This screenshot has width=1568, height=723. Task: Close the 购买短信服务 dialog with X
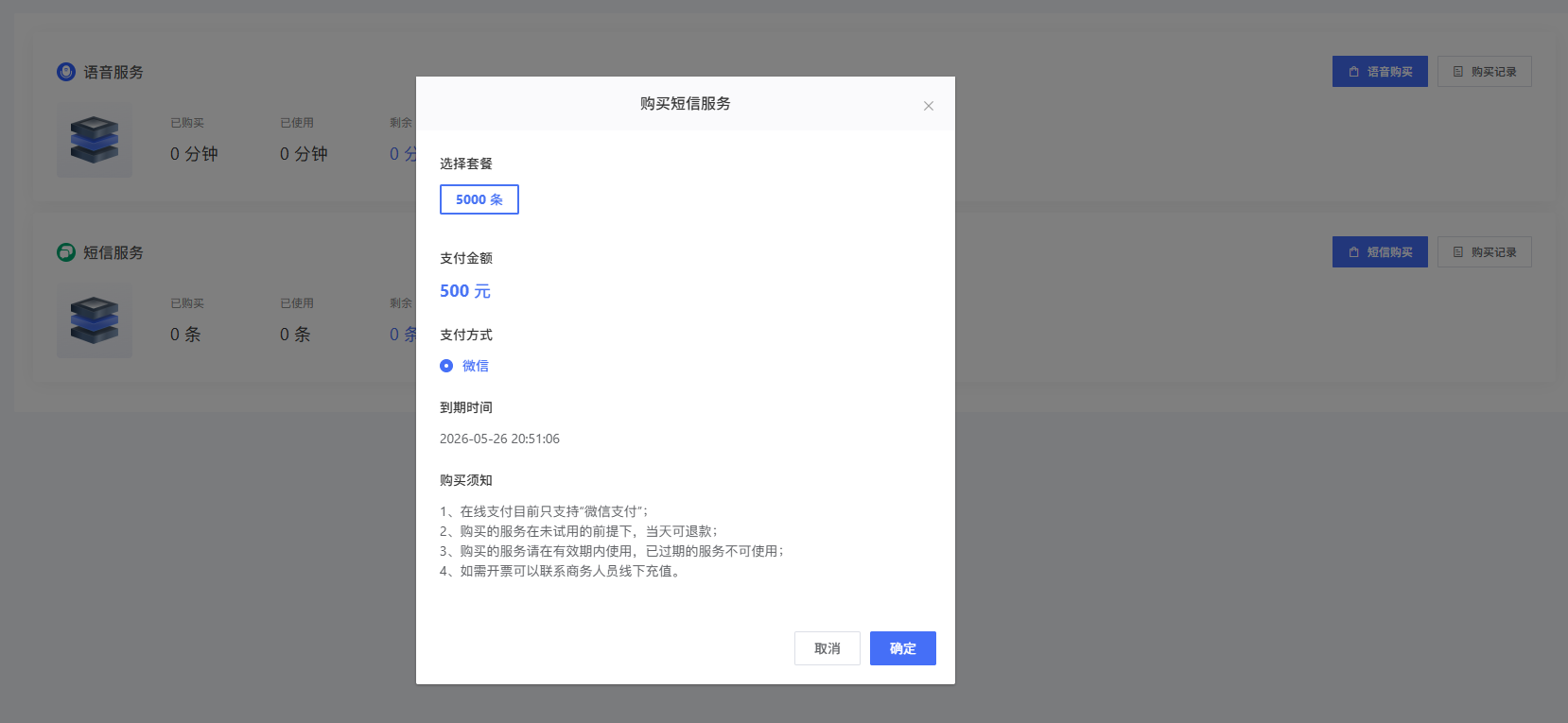(929, 106)
